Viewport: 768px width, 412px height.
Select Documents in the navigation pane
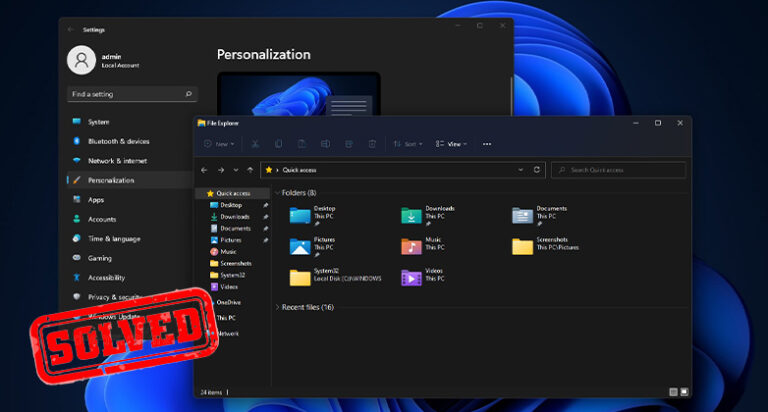[233, 229]
